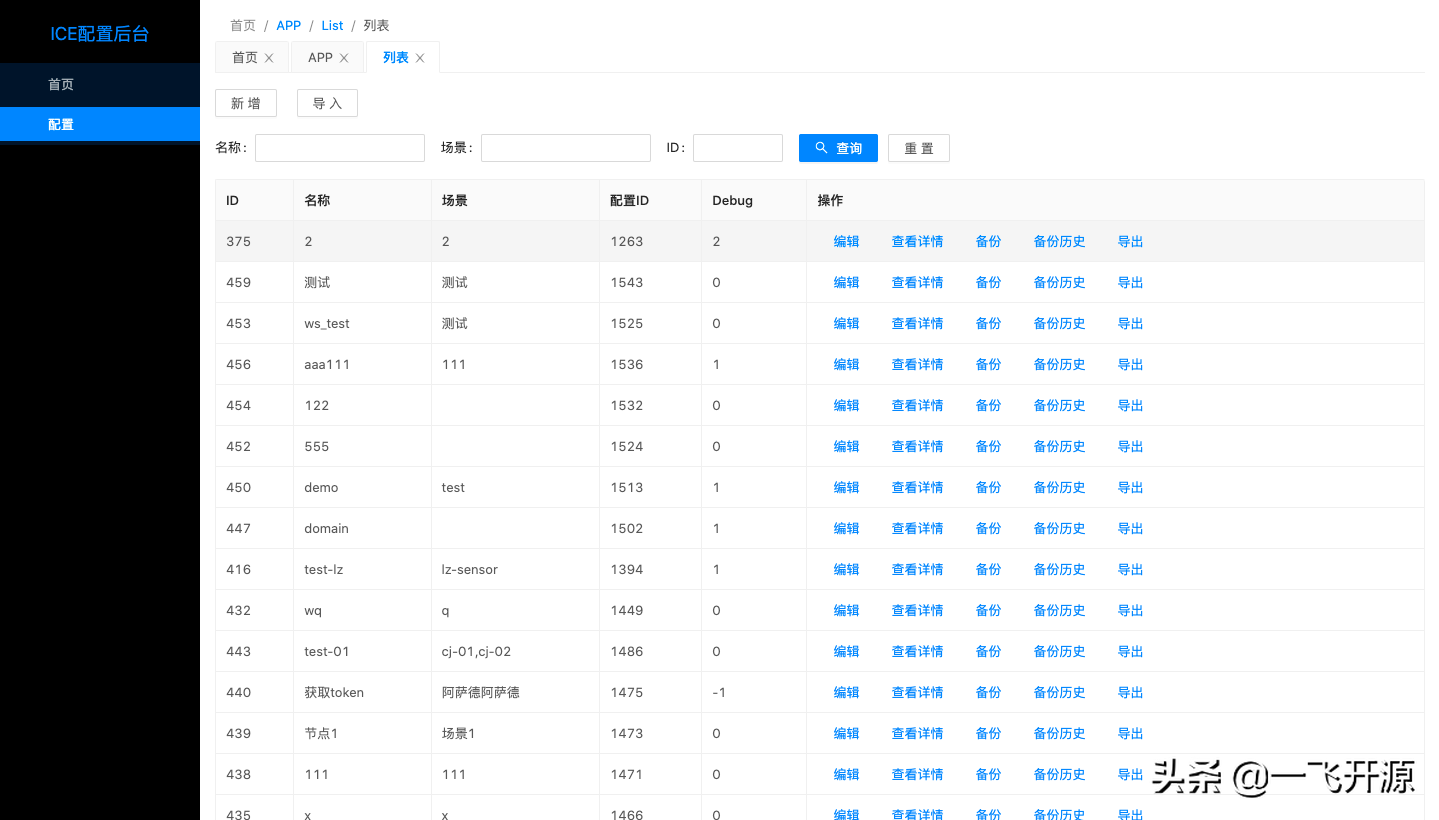Click the scene cell 场景1

tap(458, 733)
